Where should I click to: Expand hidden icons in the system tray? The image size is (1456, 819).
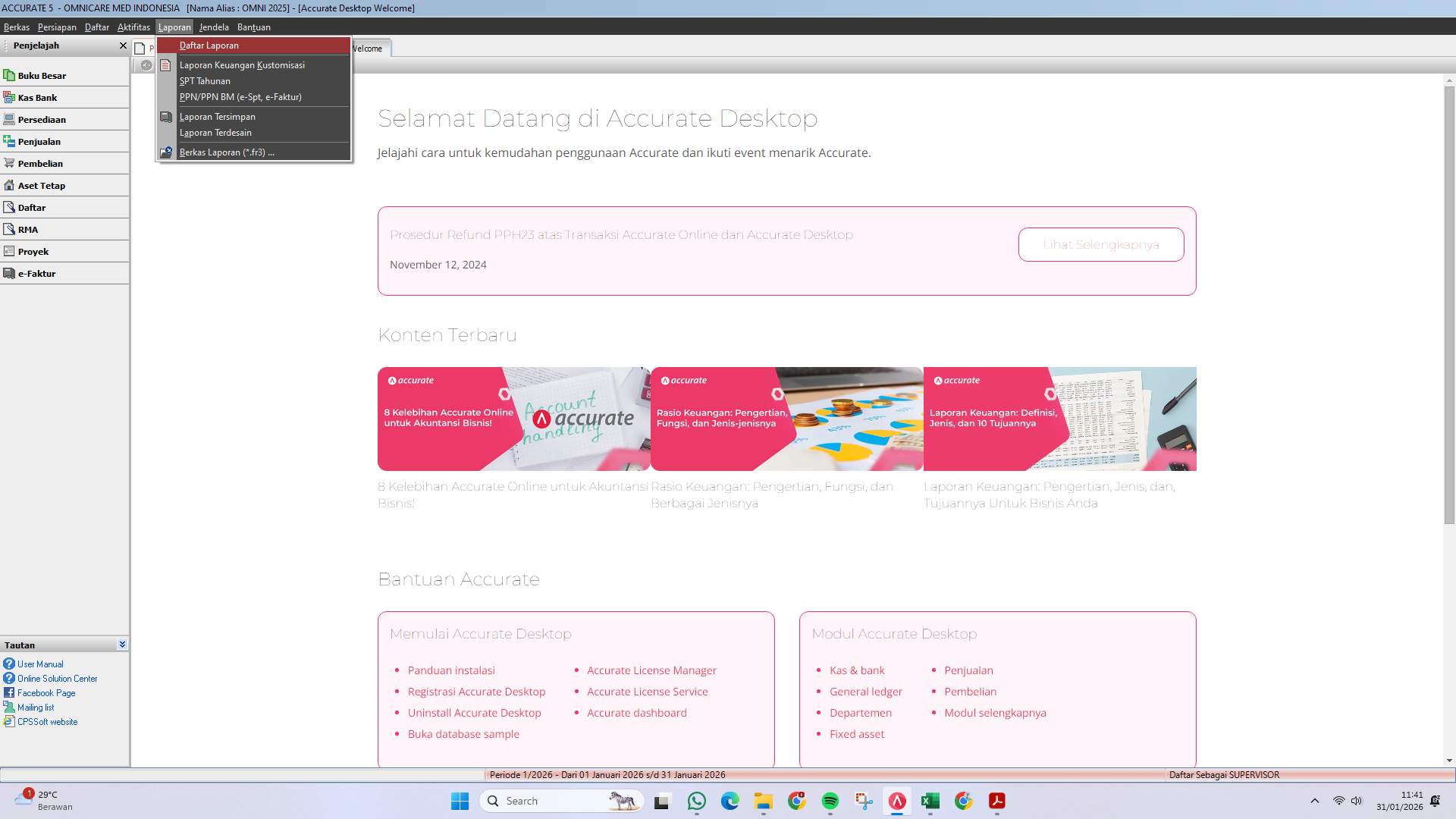click(1313, 800)
